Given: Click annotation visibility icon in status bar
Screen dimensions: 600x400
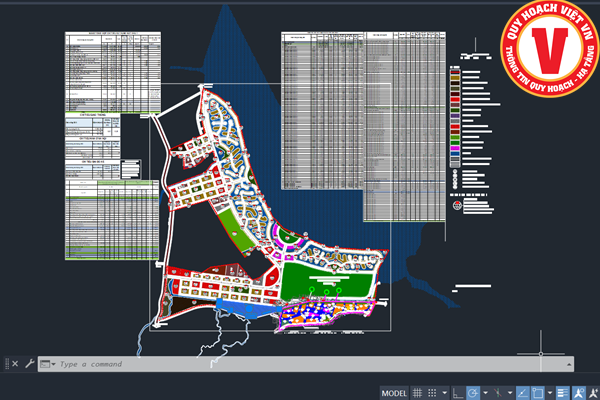Looking at the screenshot, I should click(x=577, y=392).
